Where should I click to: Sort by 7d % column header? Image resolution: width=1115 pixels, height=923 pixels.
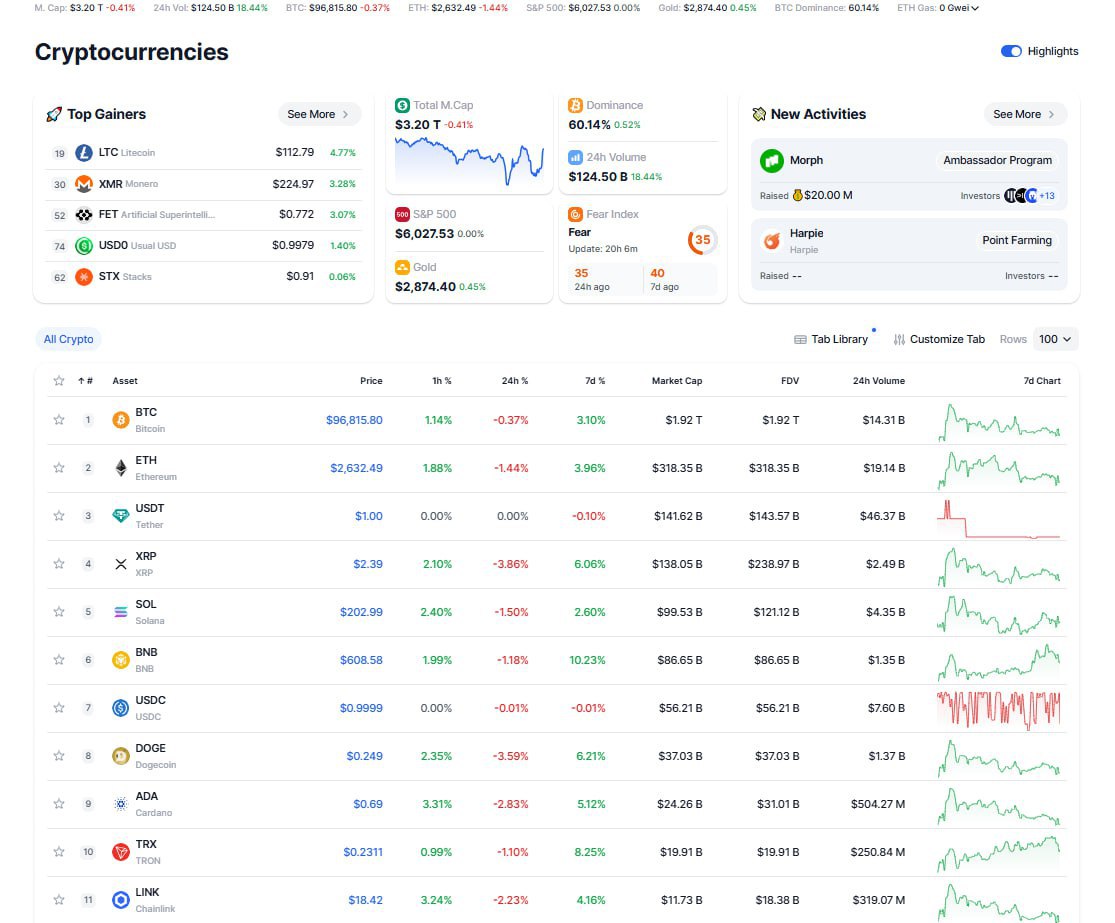pyautogui.click(x=595, y=380)
